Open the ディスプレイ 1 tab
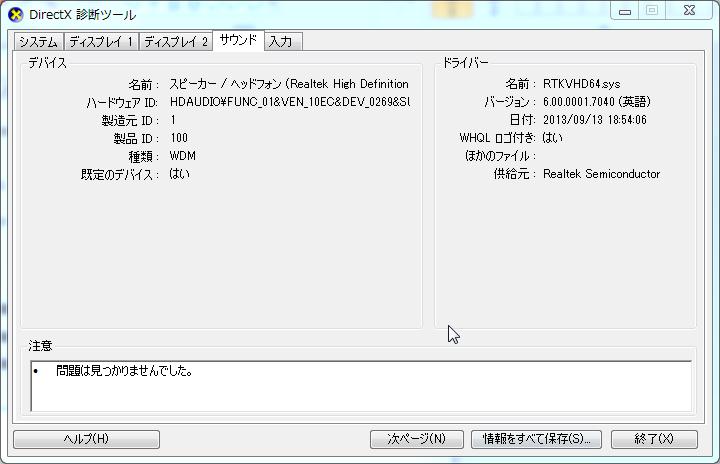Screen dimensions: 720x464 [x=101, y=42]
